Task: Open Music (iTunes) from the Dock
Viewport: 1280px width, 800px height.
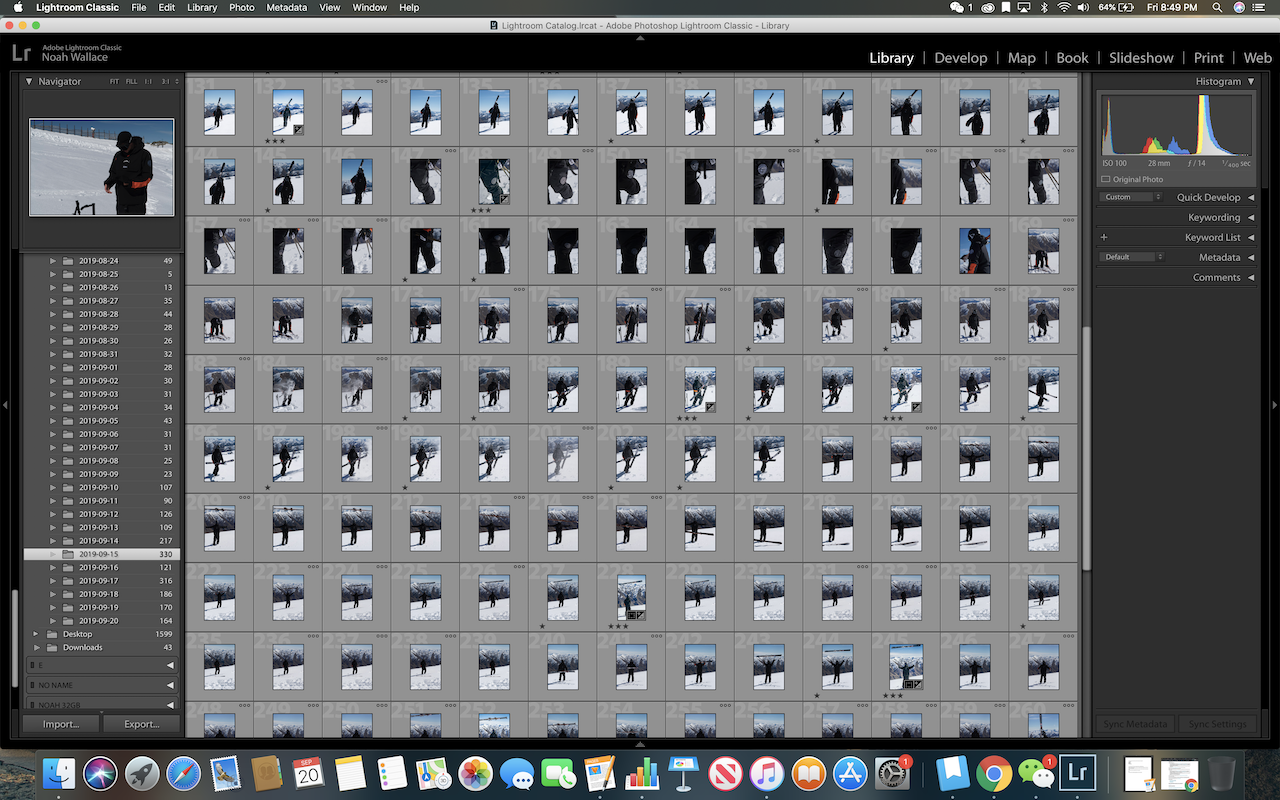Action: point(766,773)
